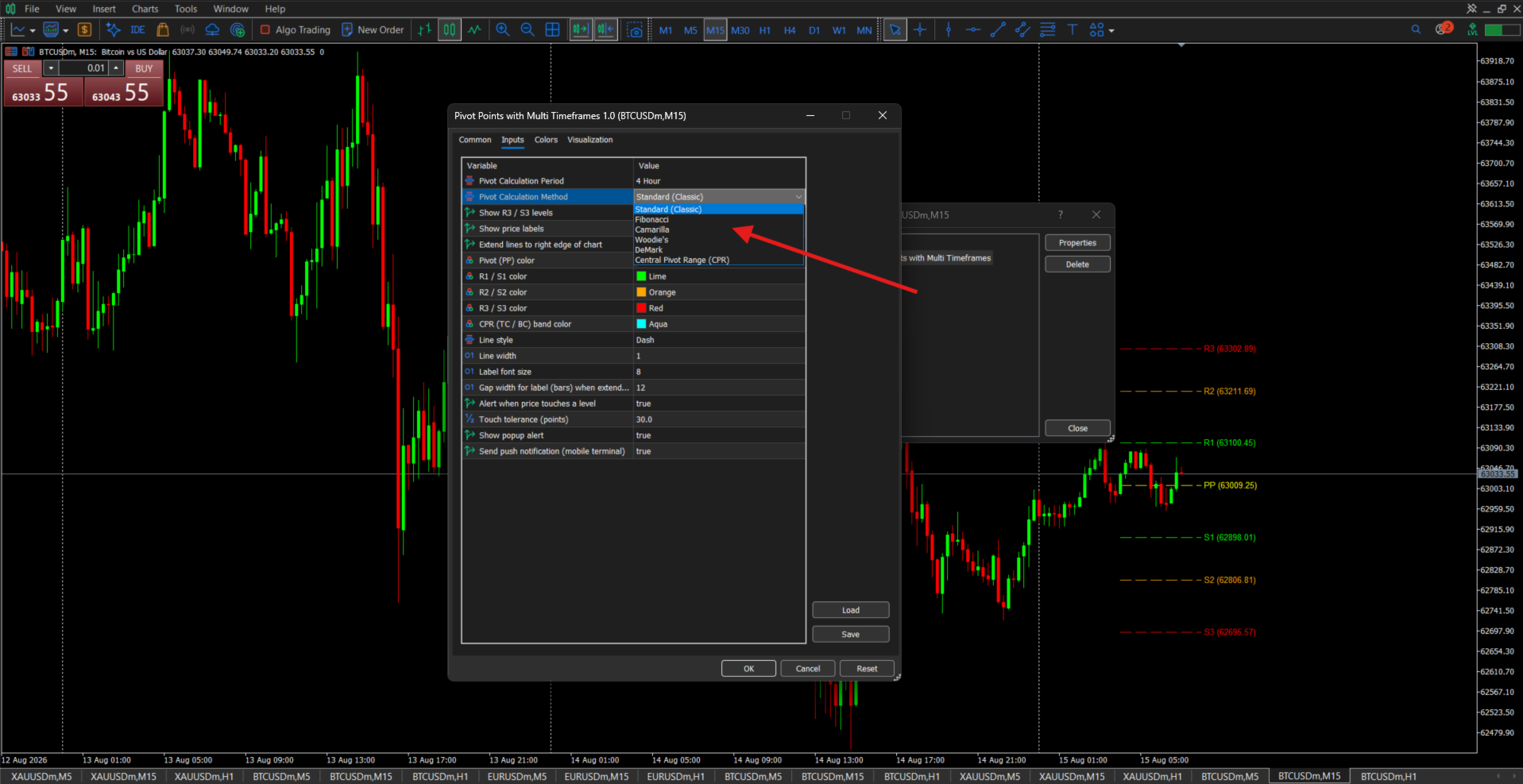Click the Orange R2 / S2 color swatch

[641, 292]
